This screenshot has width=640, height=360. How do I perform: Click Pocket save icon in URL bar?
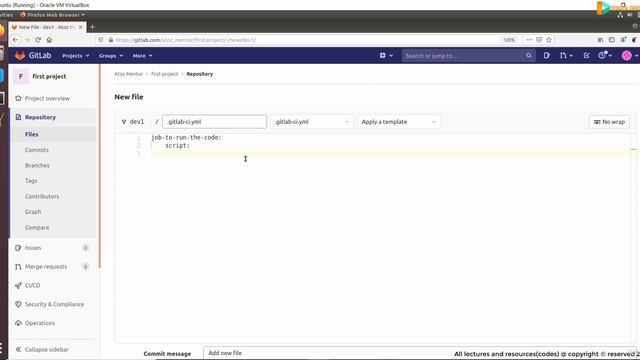[x=539, y=40]
